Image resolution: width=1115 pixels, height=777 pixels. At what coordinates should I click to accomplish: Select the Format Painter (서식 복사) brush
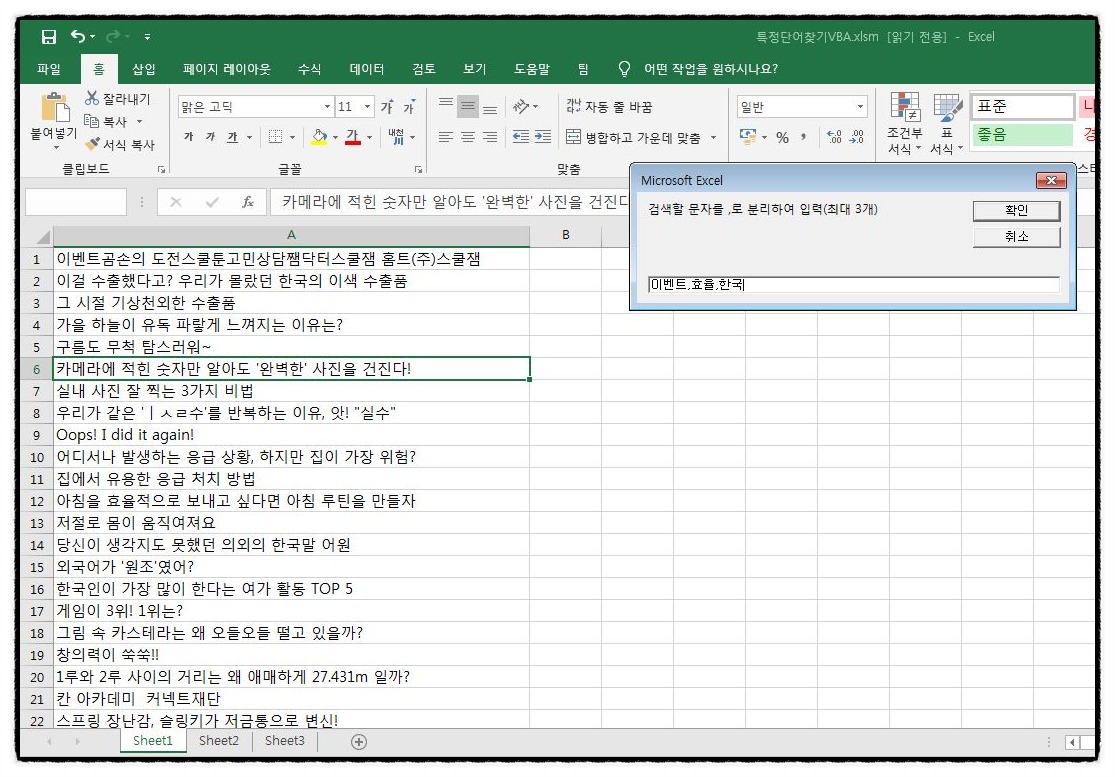coord(93,144)
